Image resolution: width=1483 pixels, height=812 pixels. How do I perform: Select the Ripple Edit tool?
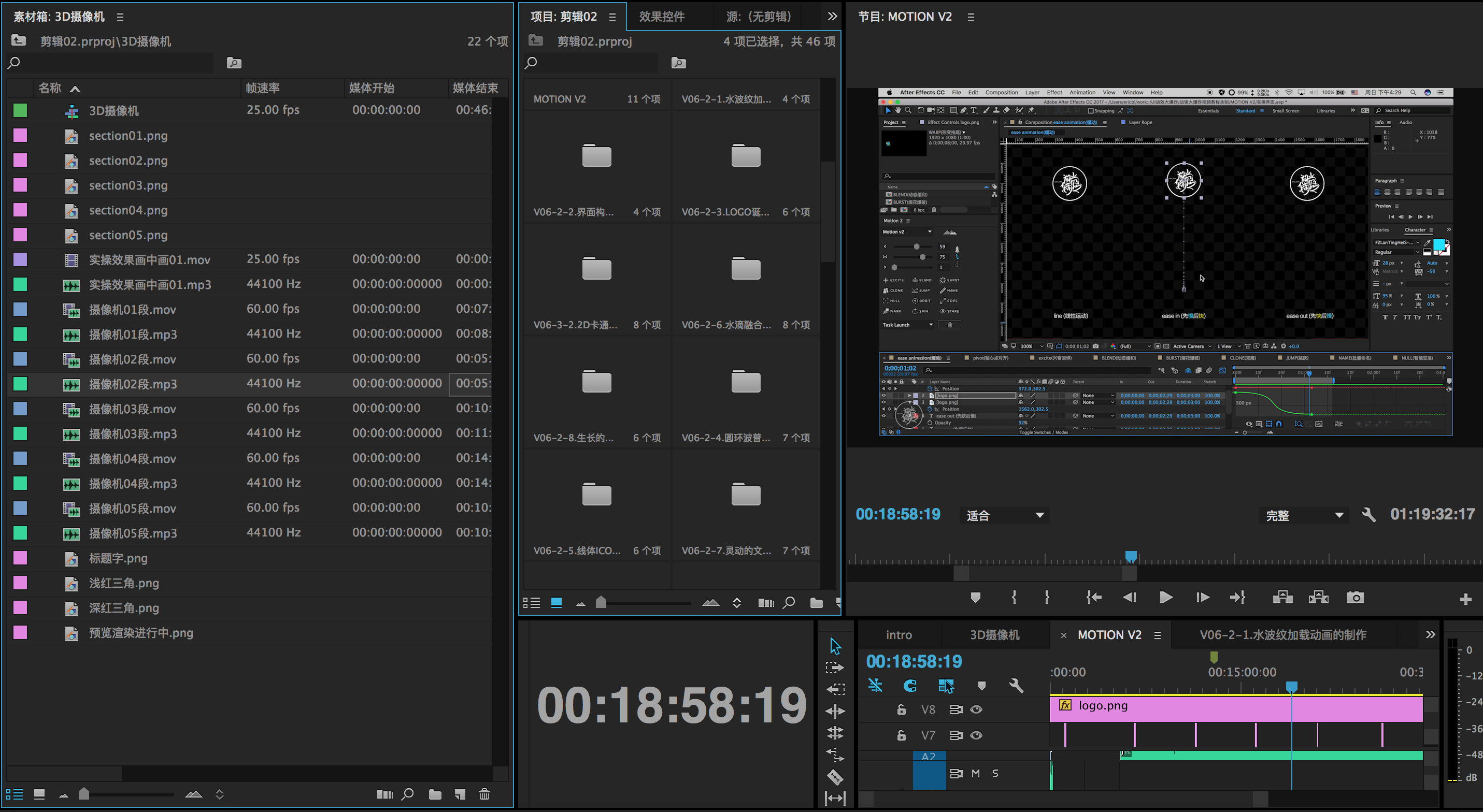coord(835,712)
